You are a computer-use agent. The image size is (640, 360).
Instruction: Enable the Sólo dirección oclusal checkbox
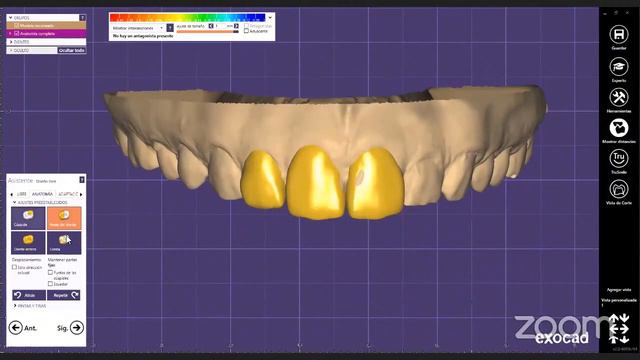tap(14, 267)
